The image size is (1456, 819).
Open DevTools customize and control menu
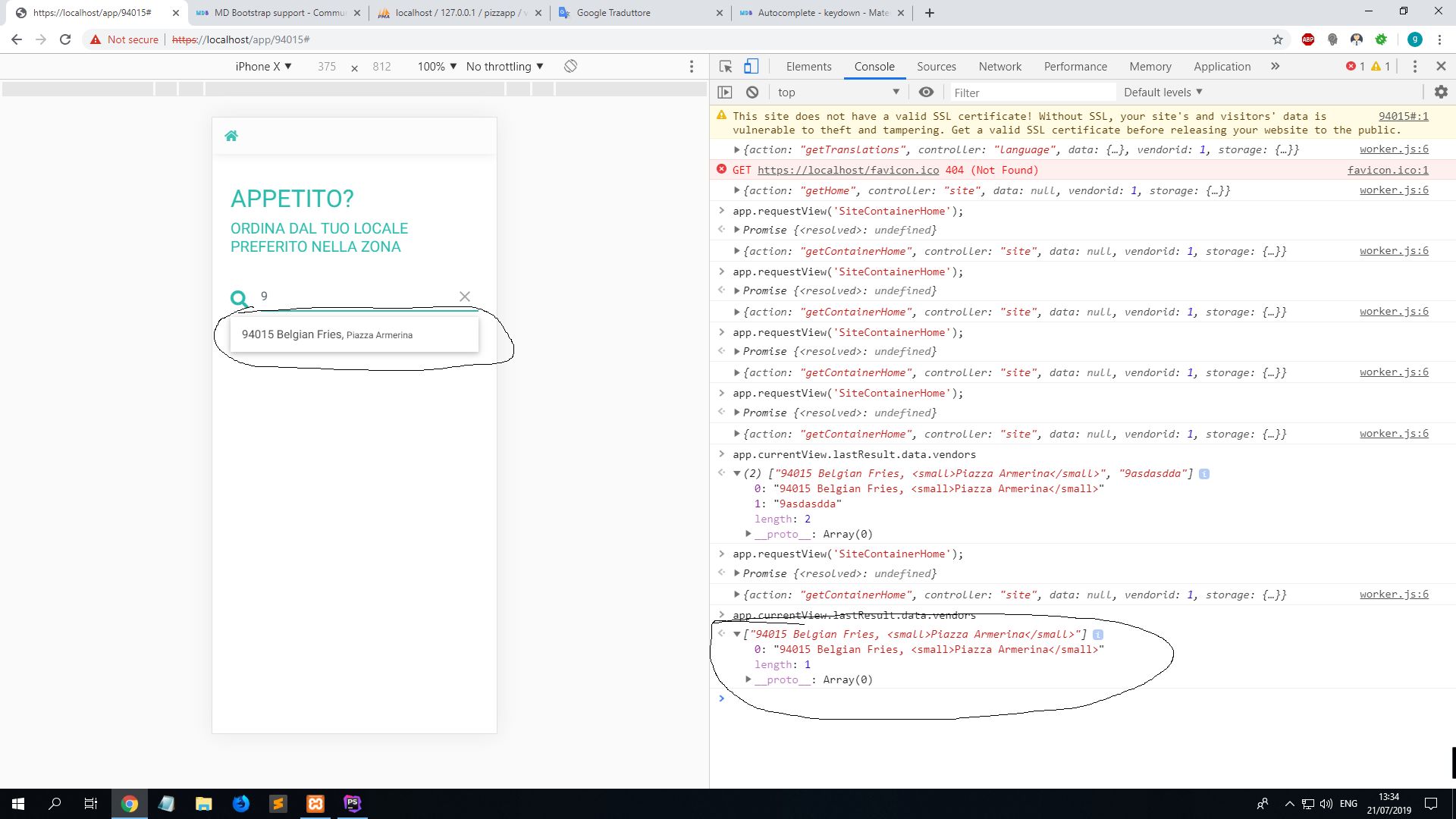click(x=1415, y=67)
